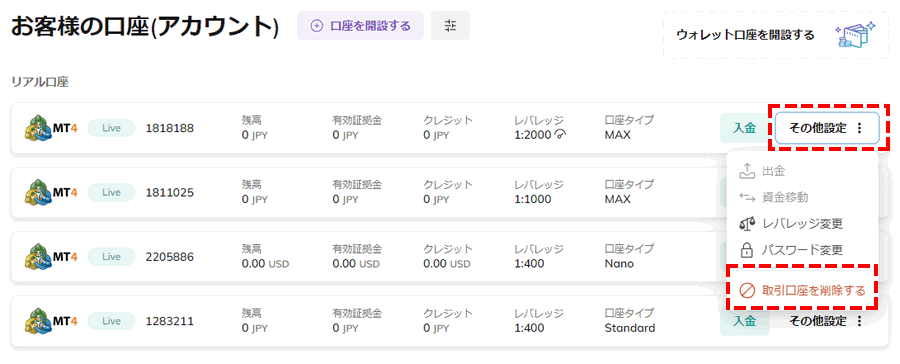Open その他設定 dropdown for account 1818188
Image resolution: width=900 pixels, height=364 pixels.
point(827,128)
